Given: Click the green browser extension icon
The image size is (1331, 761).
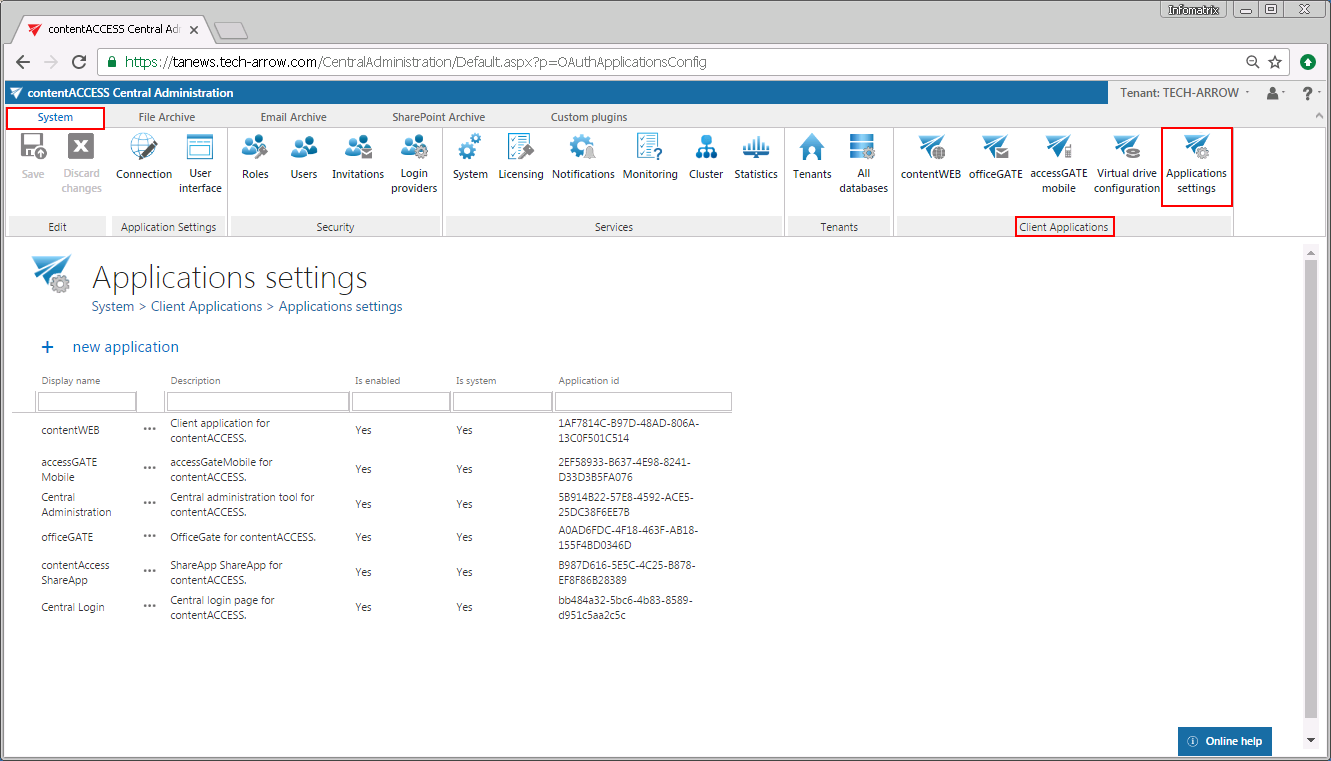Looking at the screenshot, I should click(1308, 62).
